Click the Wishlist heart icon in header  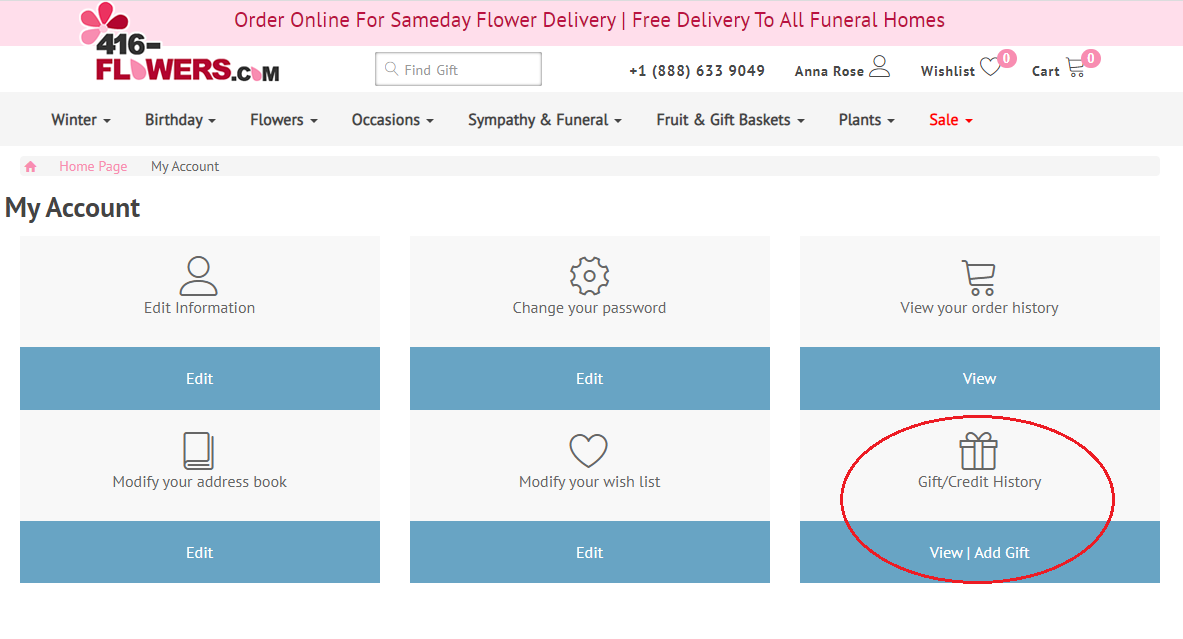tap(990, 68)
